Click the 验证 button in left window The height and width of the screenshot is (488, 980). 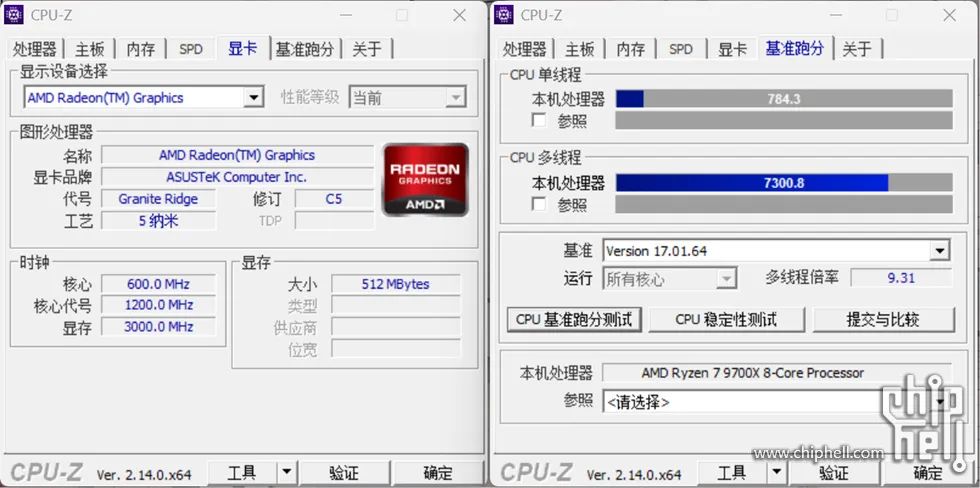coord(344,472)
